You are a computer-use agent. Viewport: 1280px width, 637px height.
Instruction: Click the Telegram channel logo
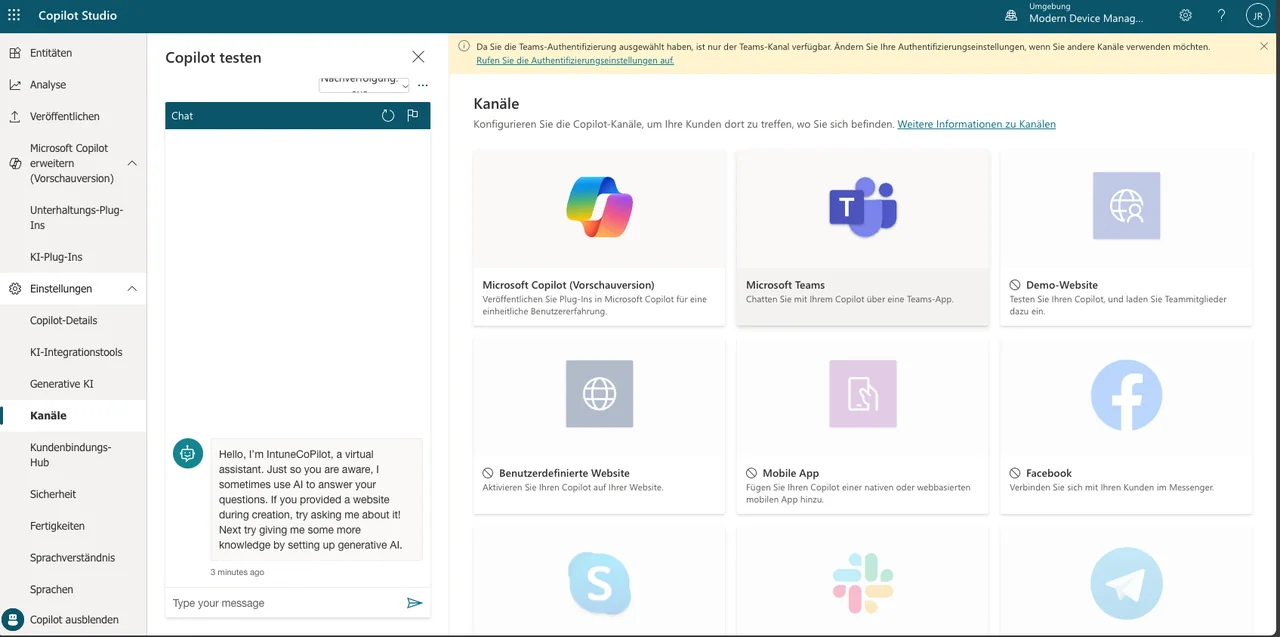point(1126,583)
